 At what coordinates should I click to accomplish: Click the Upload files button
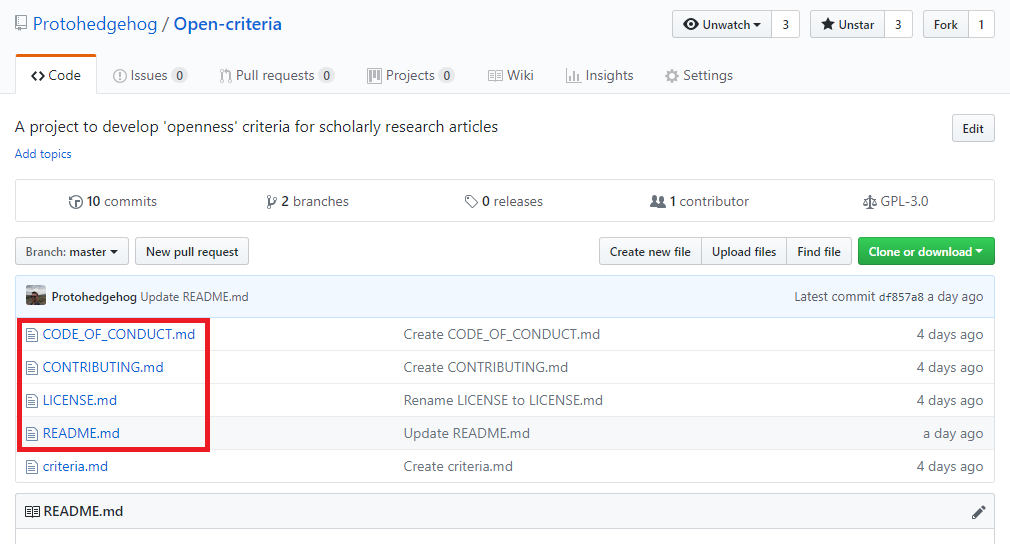tap(744, 252)
